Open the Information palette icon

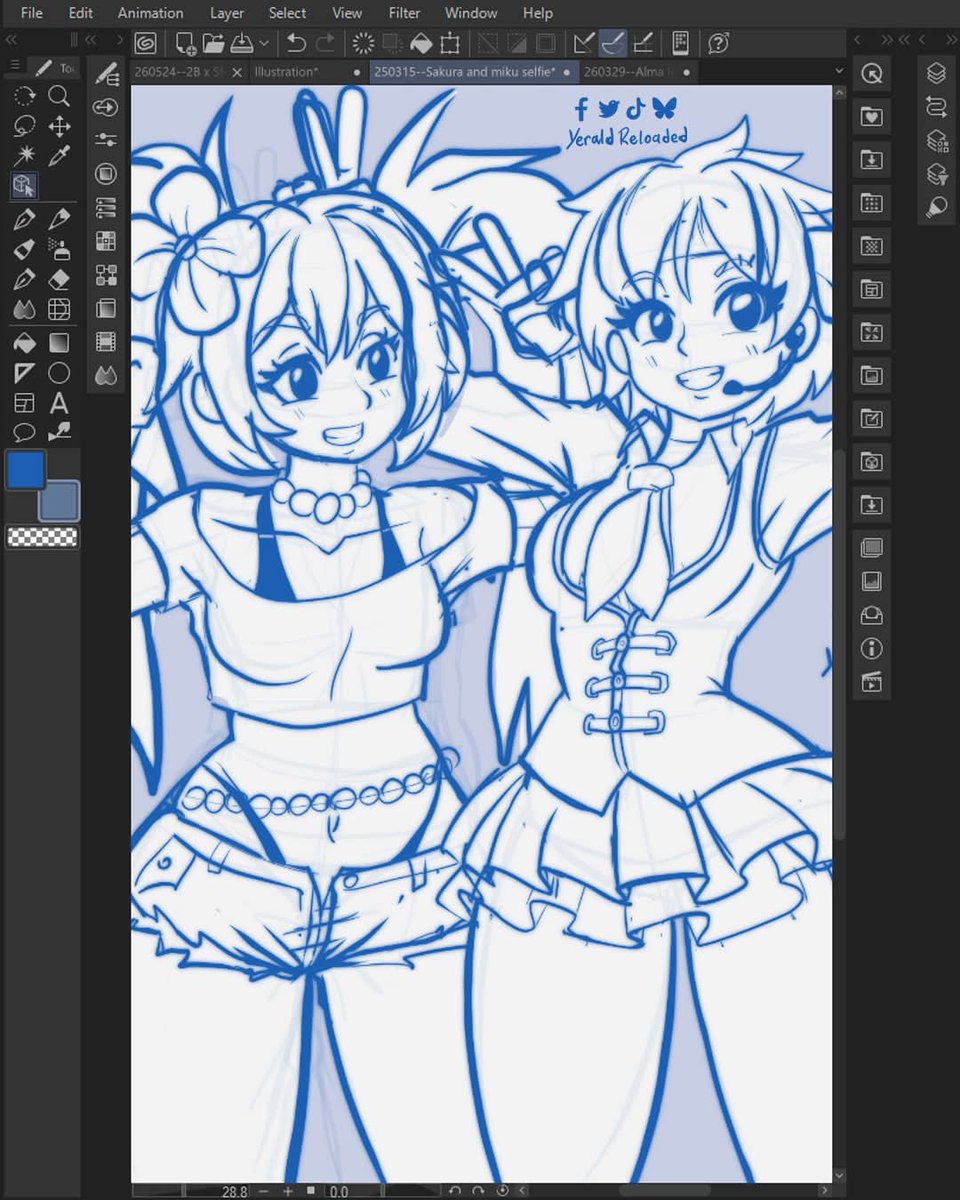point(871,648)
